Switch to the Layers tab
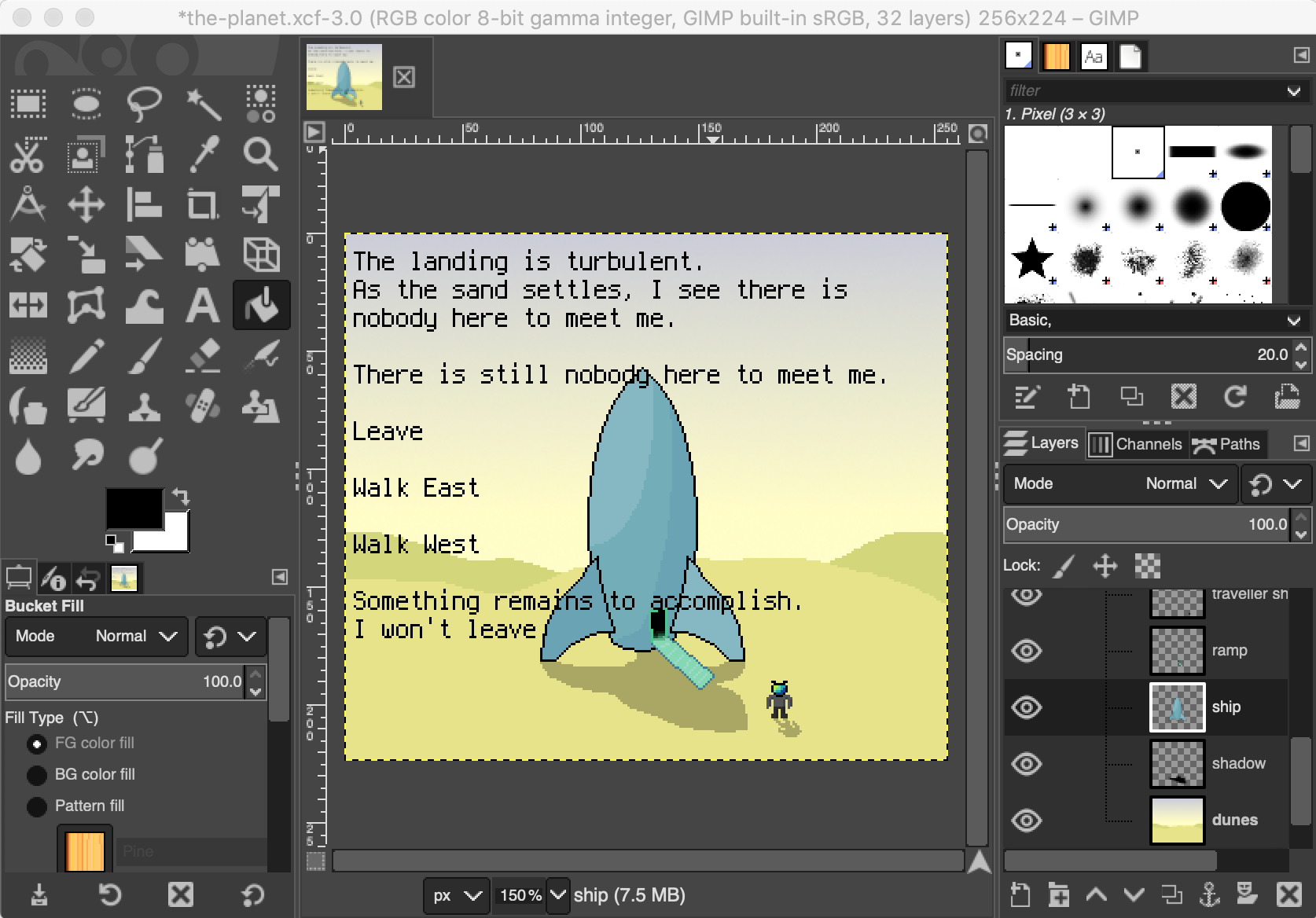This screenshot has height=918, width=1316. tap(1042, 443)
